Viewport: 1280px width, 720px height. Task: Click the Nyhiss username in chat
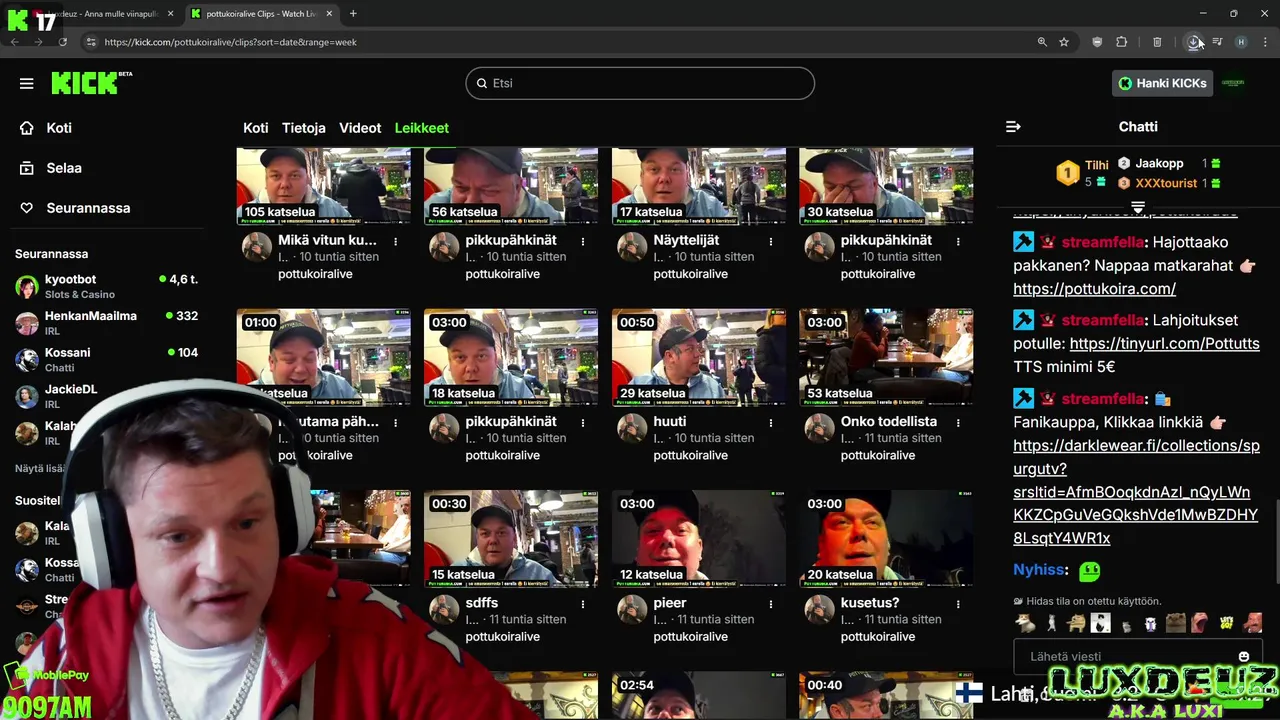(x=1038, y=570)
